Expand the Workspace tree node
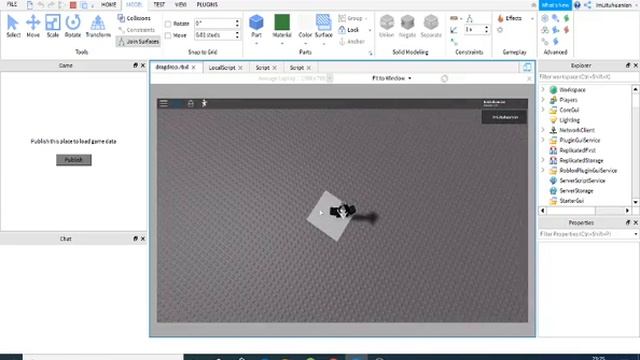This screenshot has height=360, width=640. pos(543,90)
